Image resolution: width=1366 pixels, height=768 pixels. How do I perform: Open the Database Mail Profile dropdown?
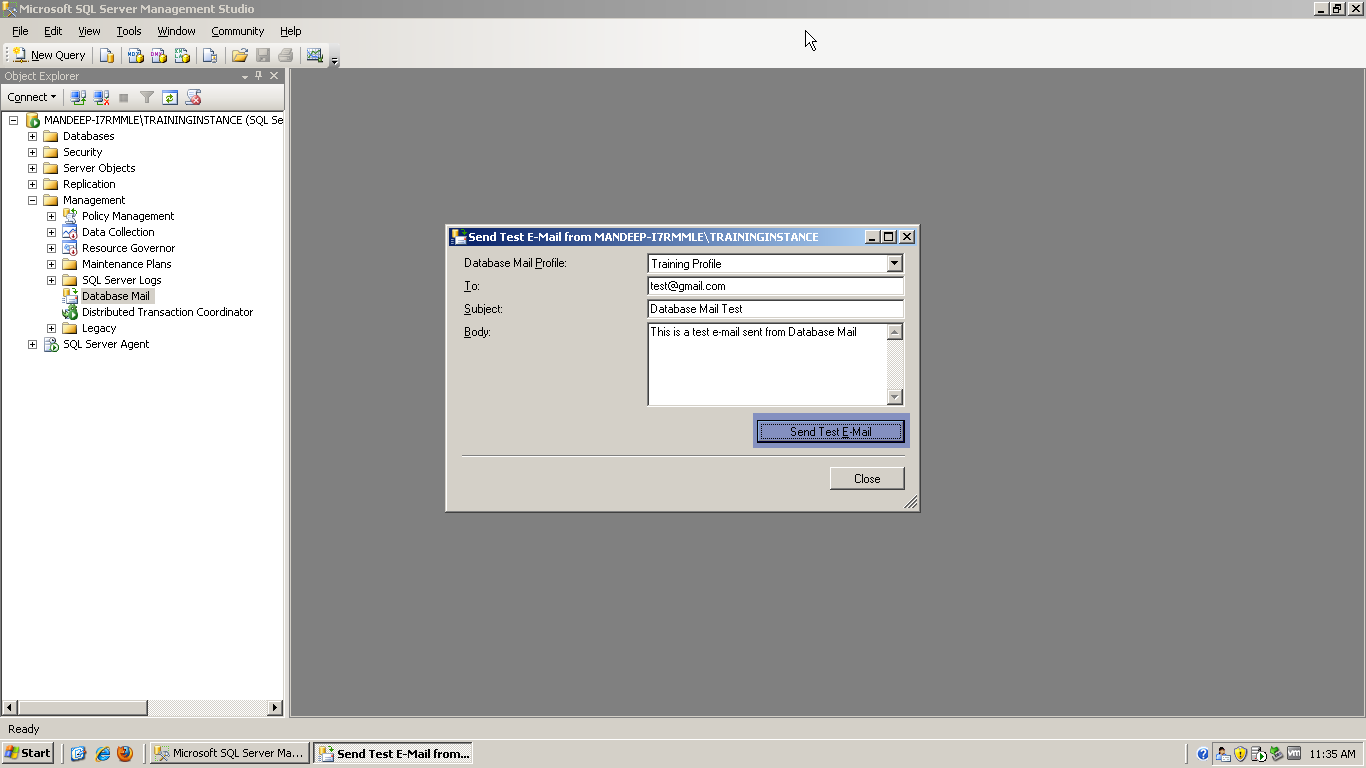click(895, 264)
